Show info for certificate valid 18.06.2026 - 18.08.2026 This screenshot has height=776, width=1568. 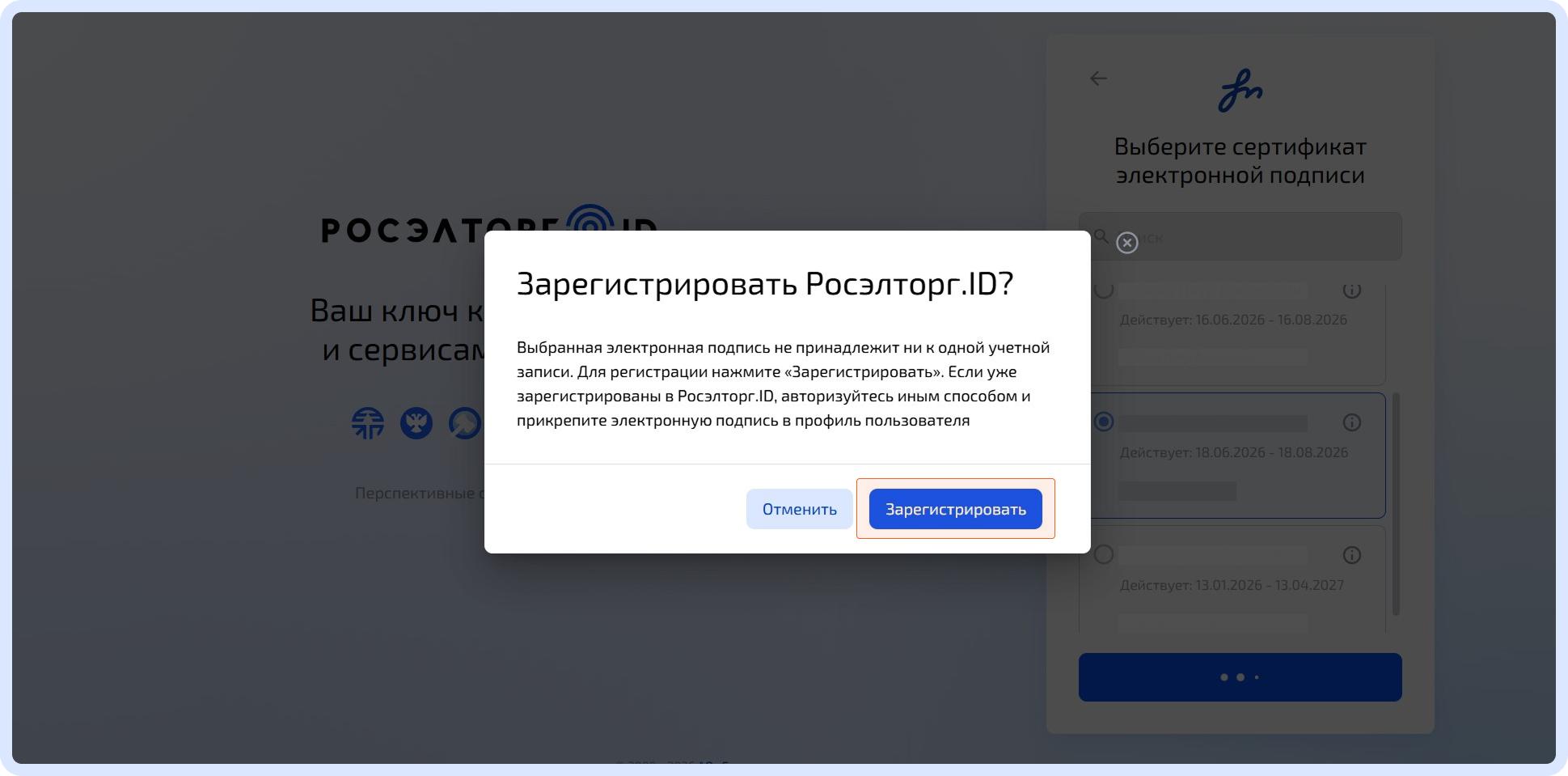(x=1352, y=422)
